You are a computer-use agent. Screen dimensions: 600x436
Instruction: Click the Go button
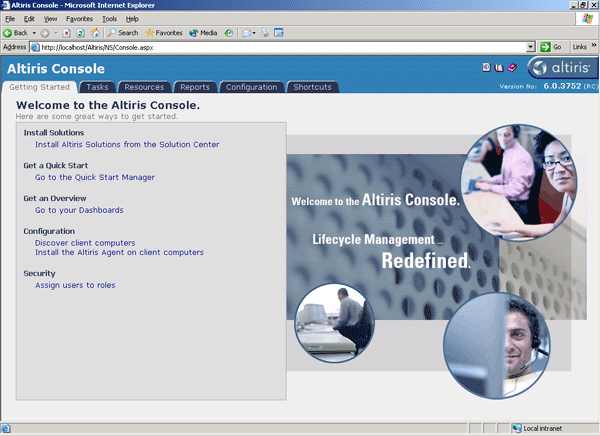pos(551,47)
